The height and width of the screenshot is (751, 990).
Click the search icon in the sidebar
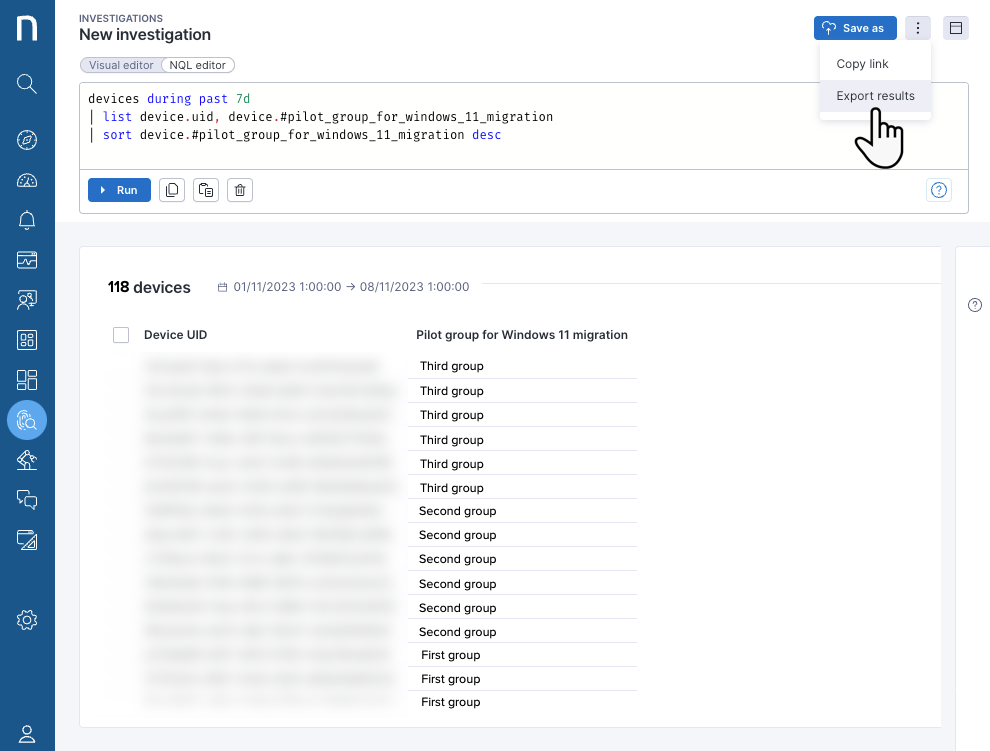pyautogui.click(x=27, y=83)
